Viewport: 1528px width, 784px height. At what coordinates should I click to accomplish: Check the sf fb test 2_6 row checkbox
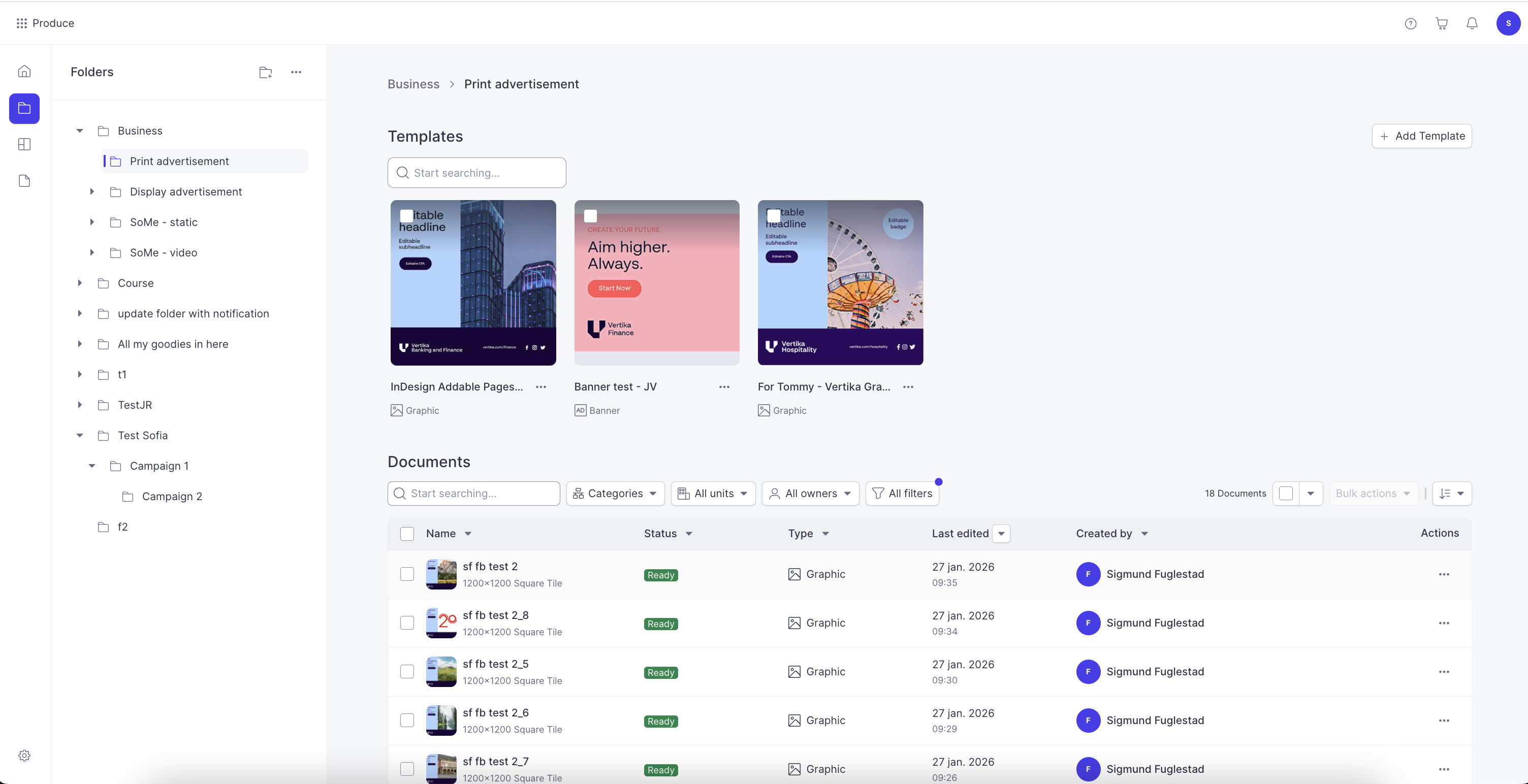coord(407,721)
